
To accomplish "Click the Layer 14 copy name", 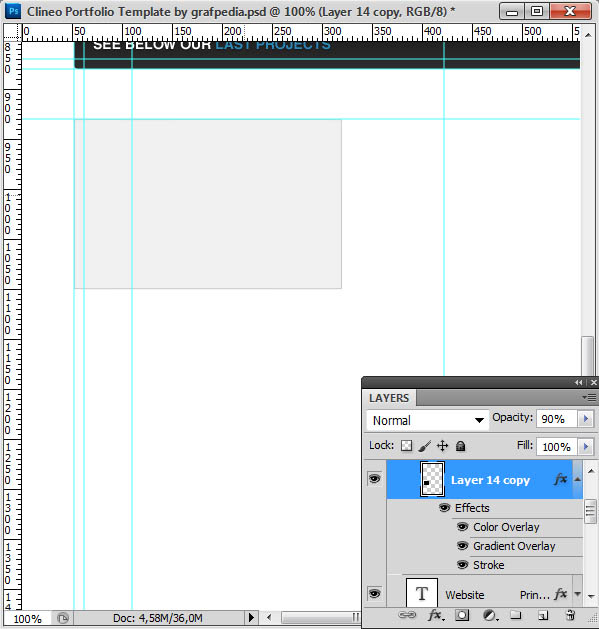I will pos(490,480).
